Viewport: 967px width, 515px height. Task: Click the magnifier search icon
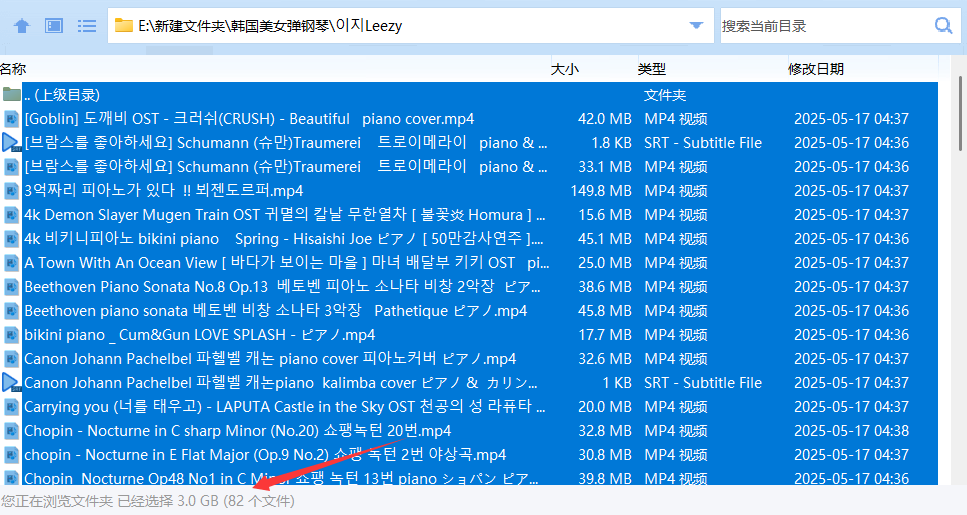(x=942, y=25)
